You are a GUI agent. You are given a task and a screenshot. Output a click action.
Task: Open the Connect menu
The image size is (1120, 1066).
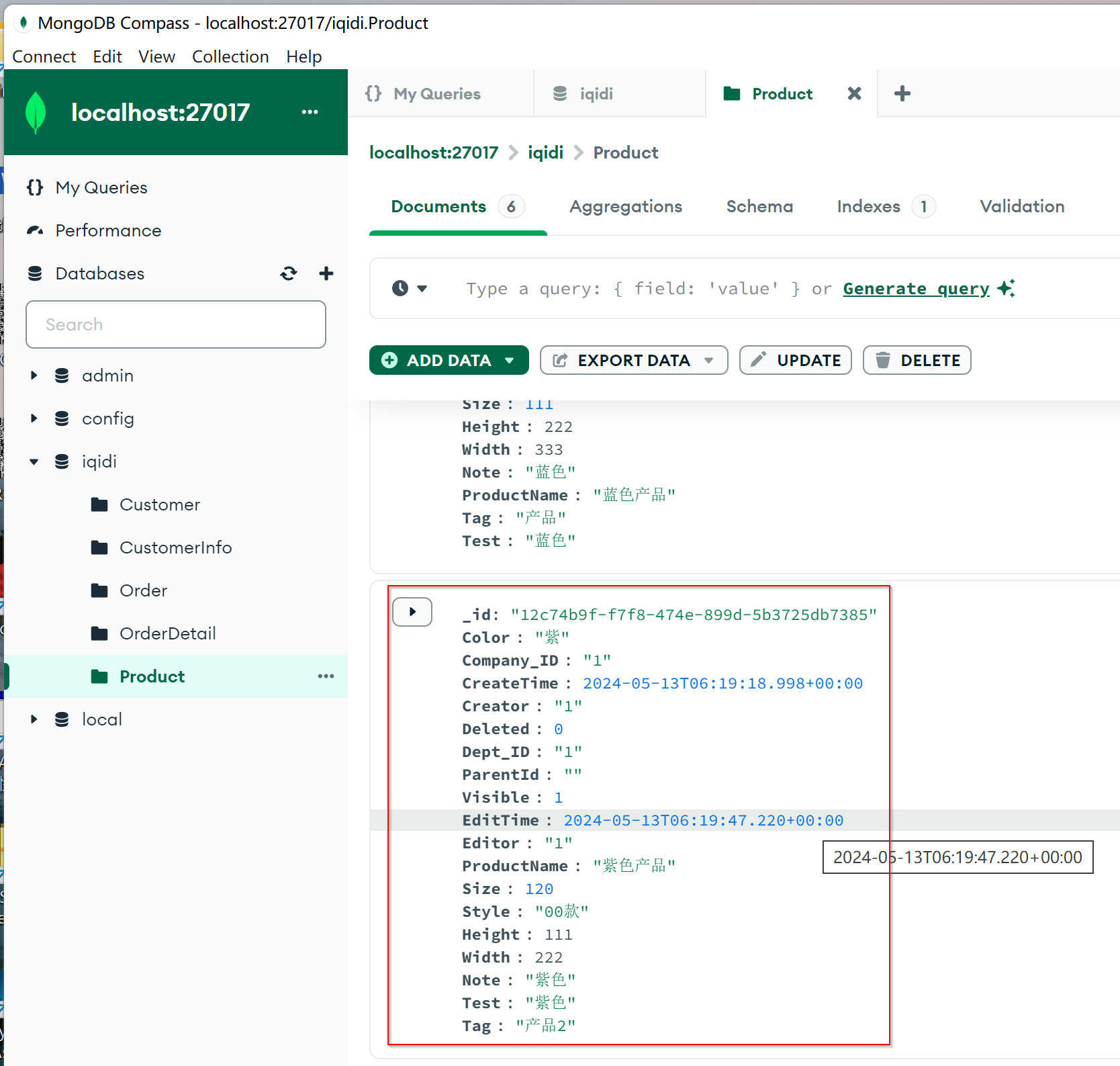(44, 56)
